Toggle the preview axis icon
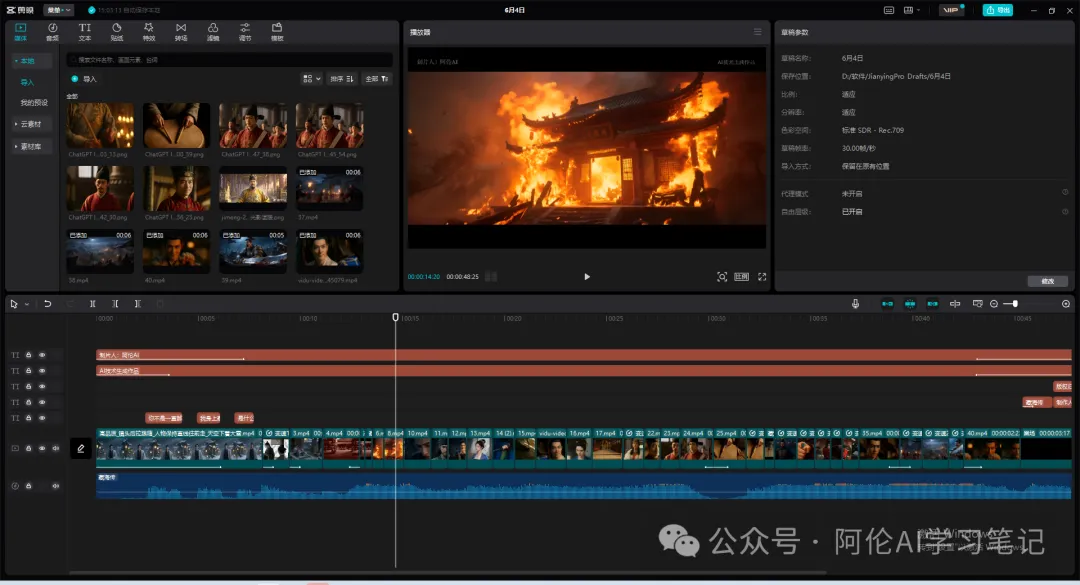The height and width of the screenshot is (585, 1080). point(955,304)
